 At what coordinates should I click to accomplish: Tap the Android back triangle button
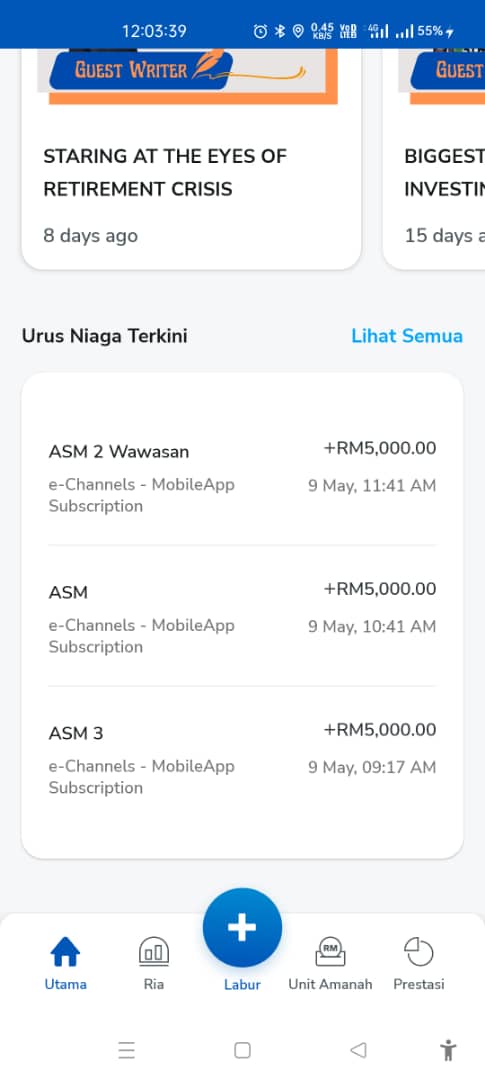pos(358,1050)
